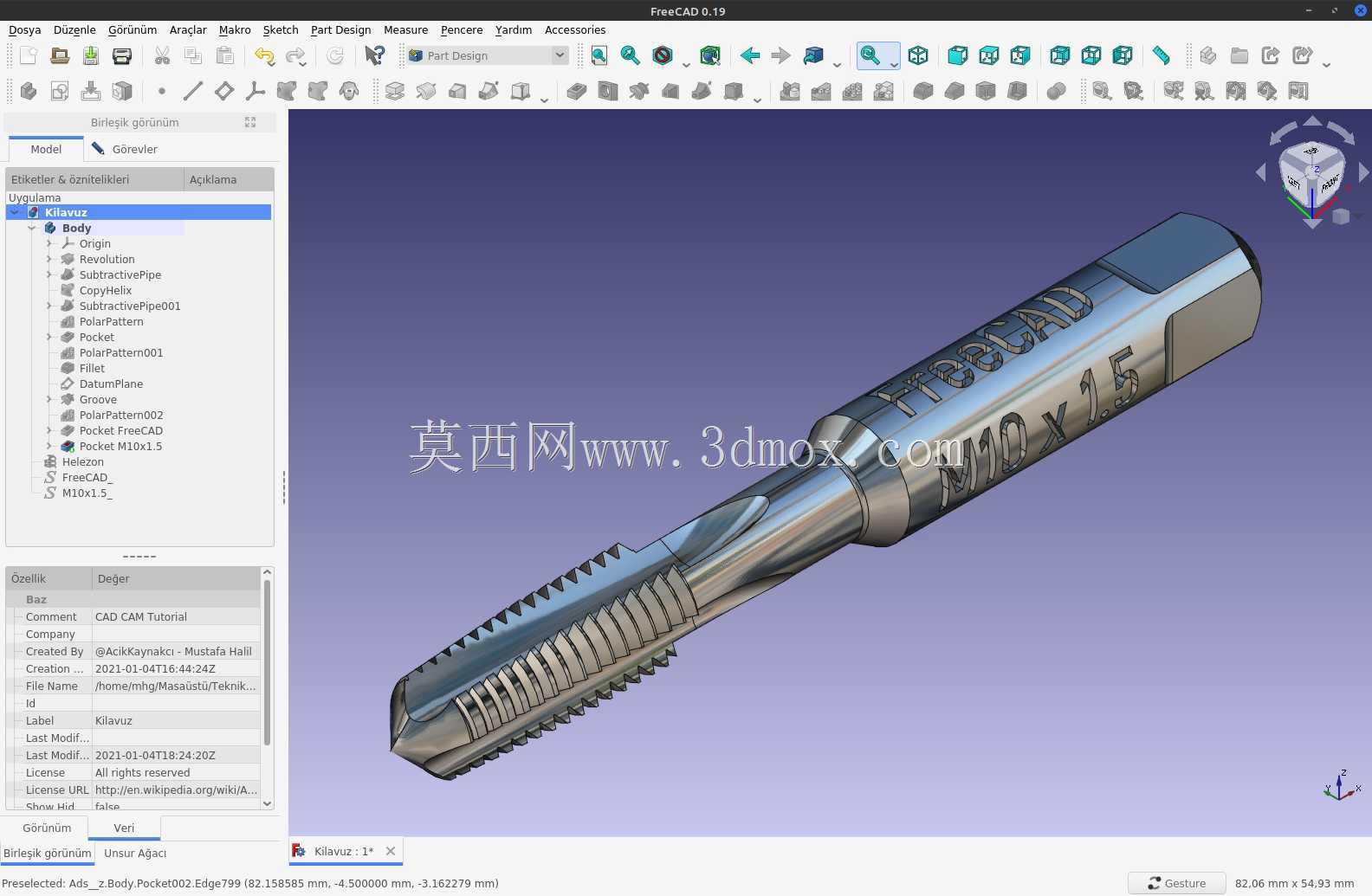Click the local coordinate system icon

click(256, 91)
